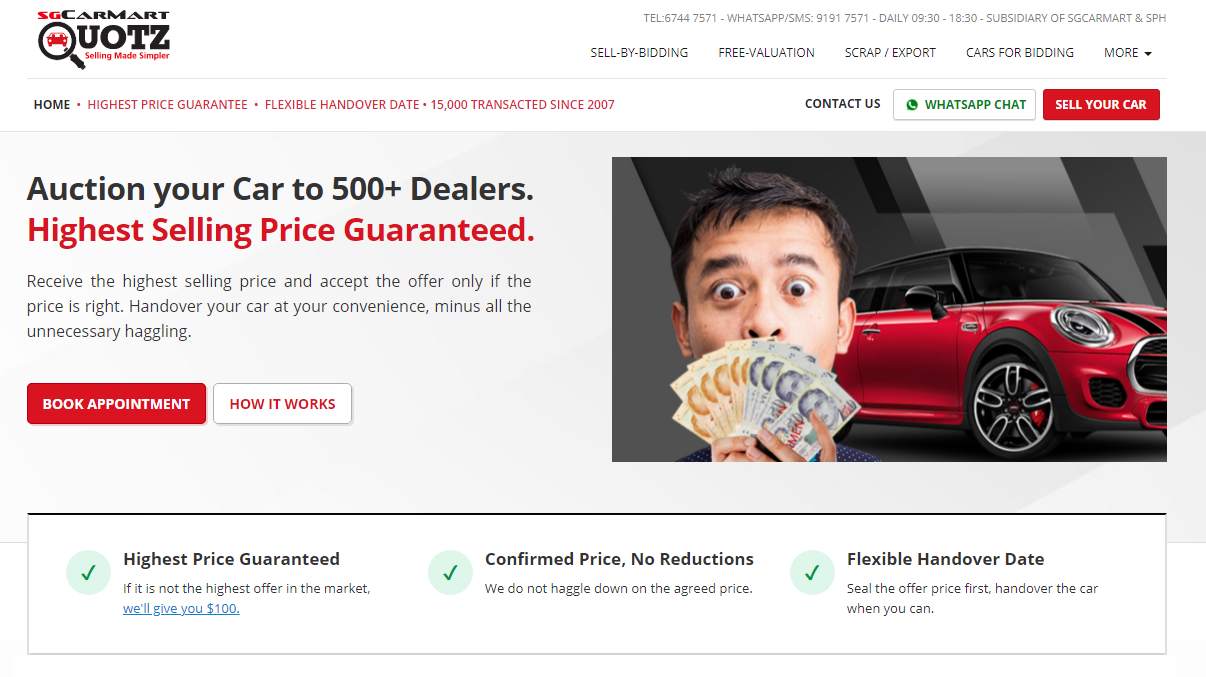Click the WHATSAPP CHAT button
The width and height of the screenshot is (1206, 677).
coord(964,105)
